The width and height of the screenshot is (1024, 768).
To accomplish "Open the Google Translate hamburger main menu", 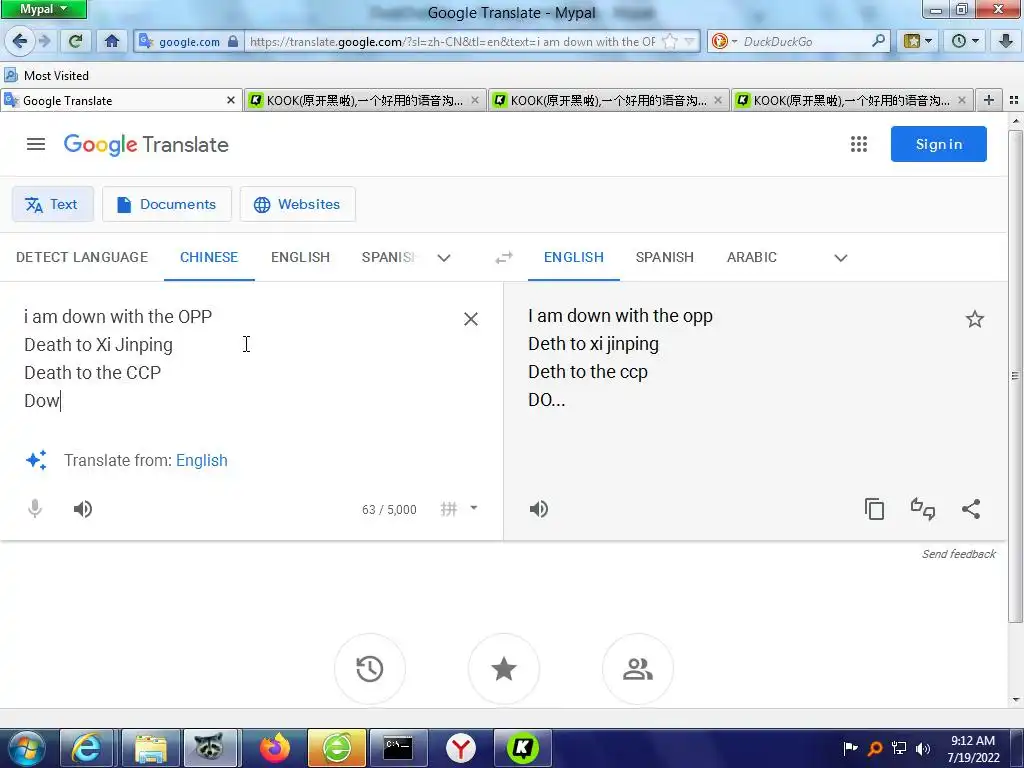I will pos(36,144).
